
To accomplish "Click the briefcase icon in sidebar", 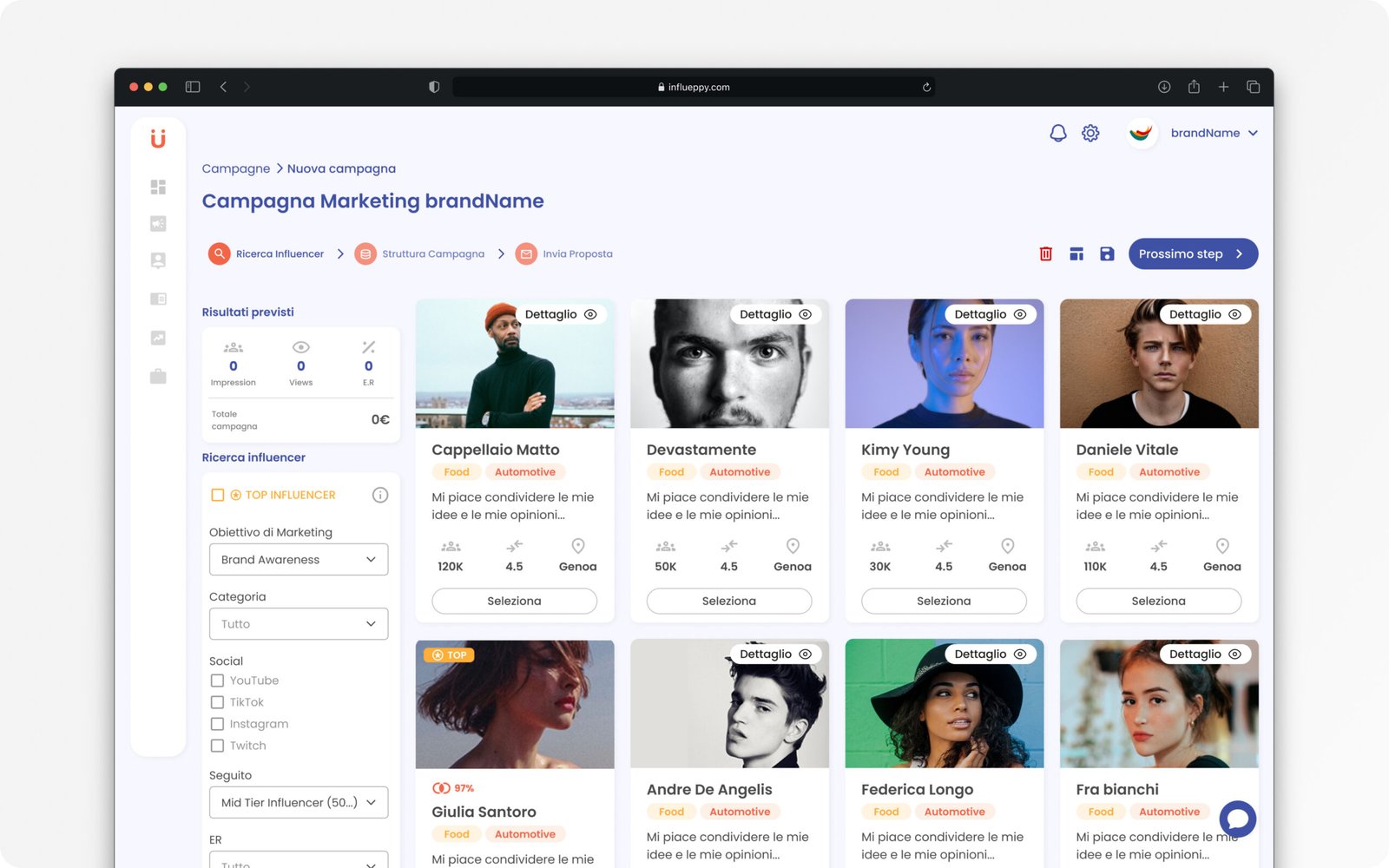I will point(158,377).
